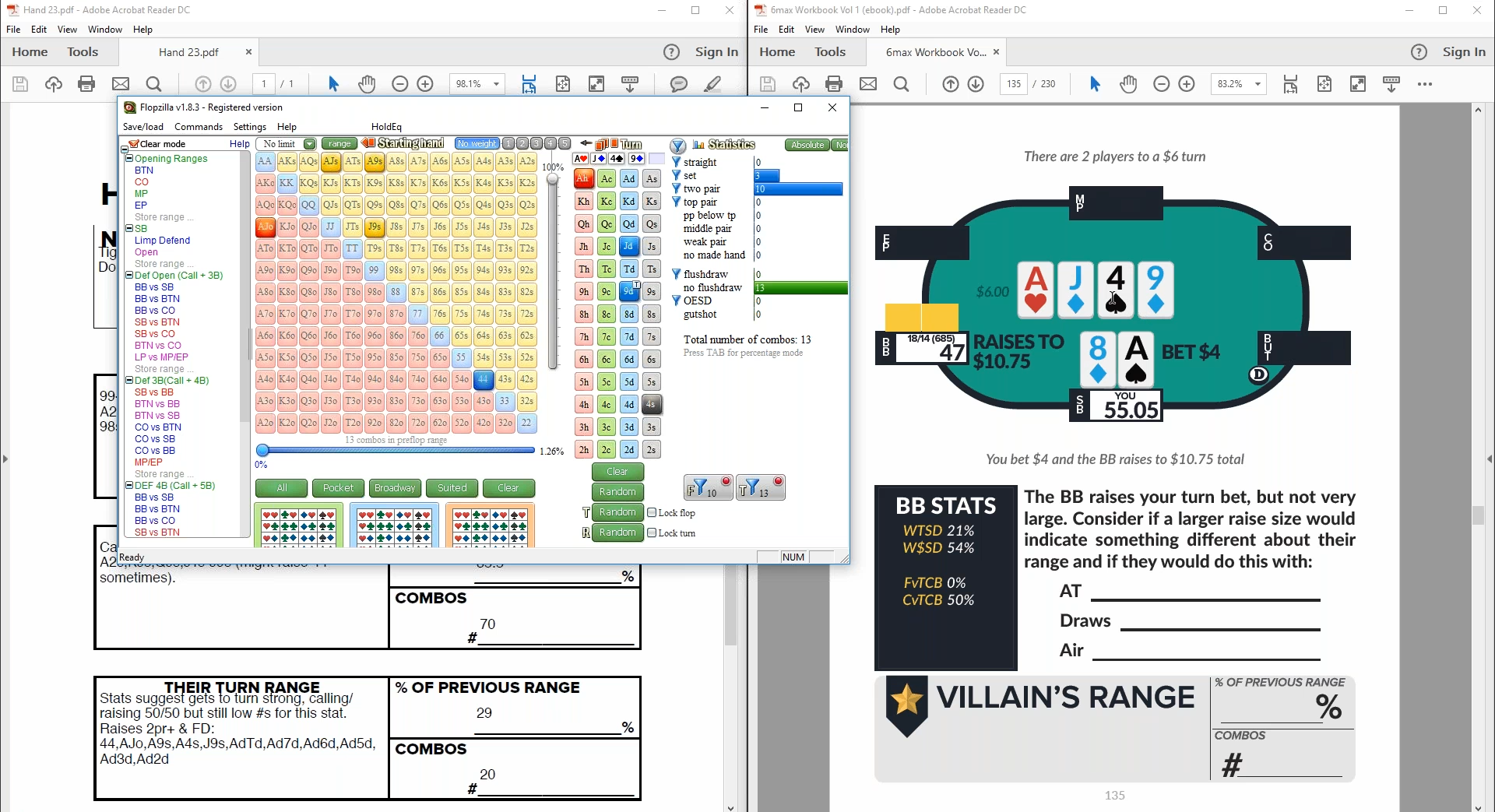Image resolution: width=1495 pixels, height=812 pixels.
Task: Click the Pocket range button
Action: coord(338,488)
